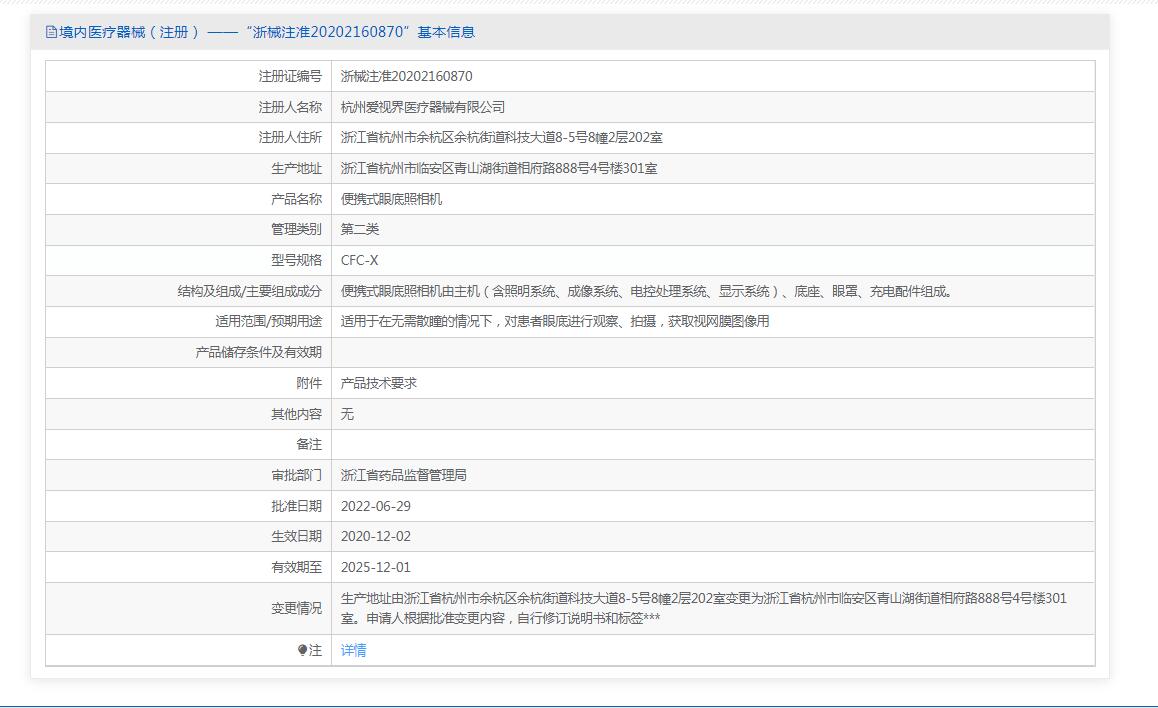Select expiry date 2025-12-01

376,567
